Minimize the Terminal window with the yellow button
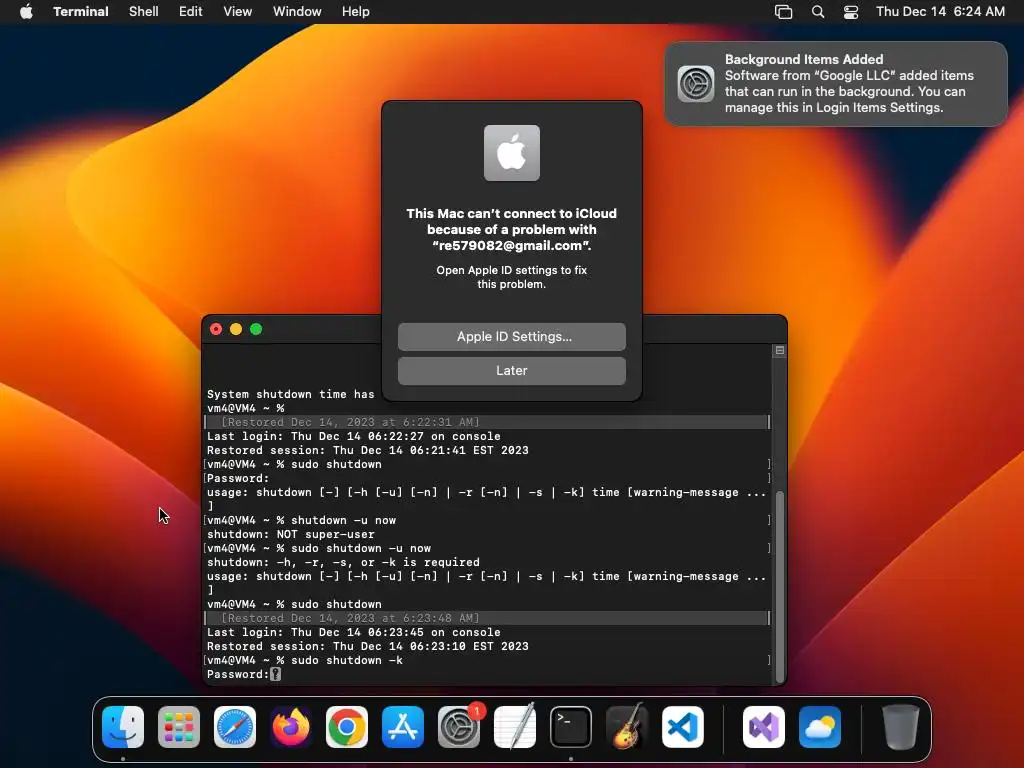Screen dimensions: 1024x768 [x=236, y=329]
